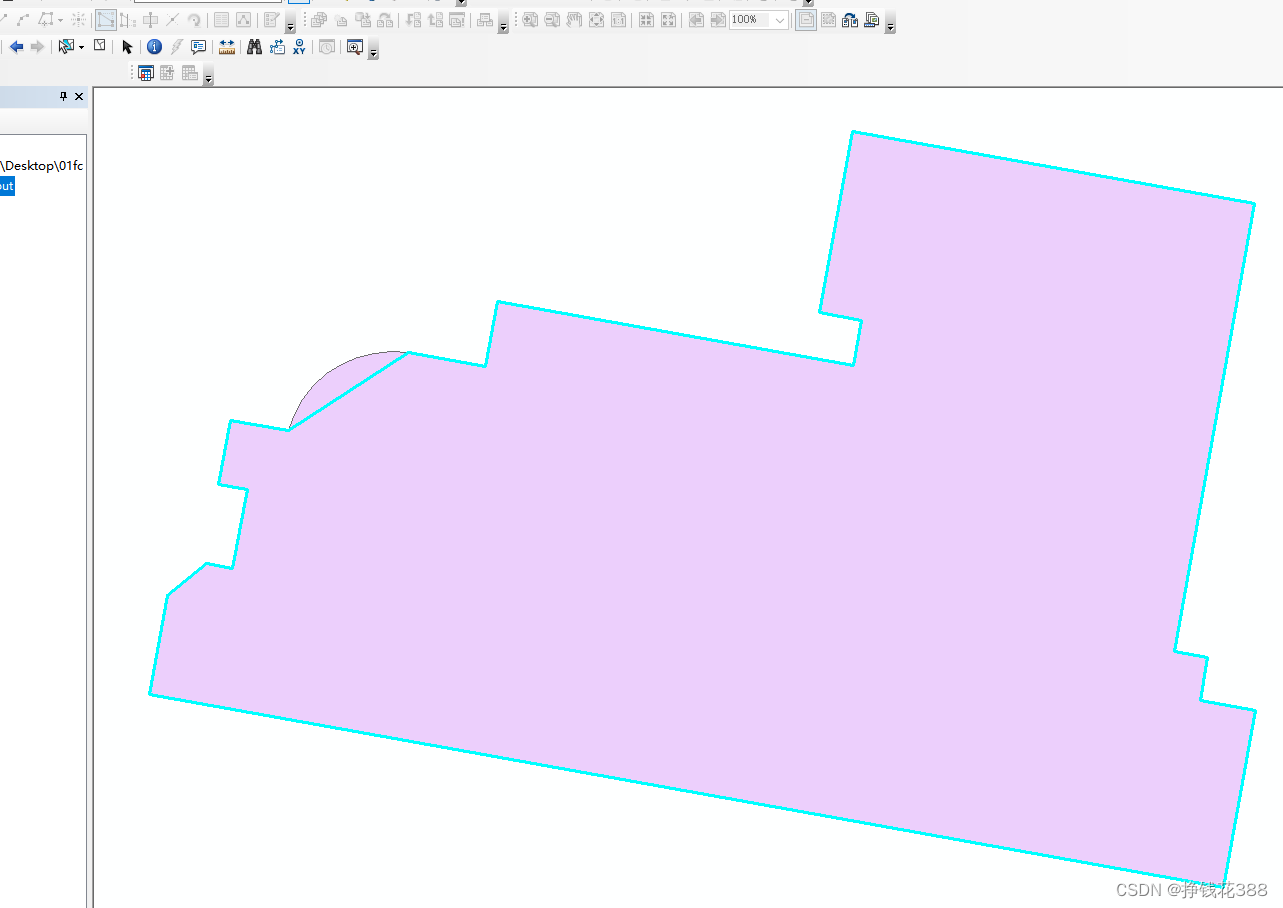The image size is (1283, 908).
Task: Unpin the table of contents panel
Action: coord(62,96)
